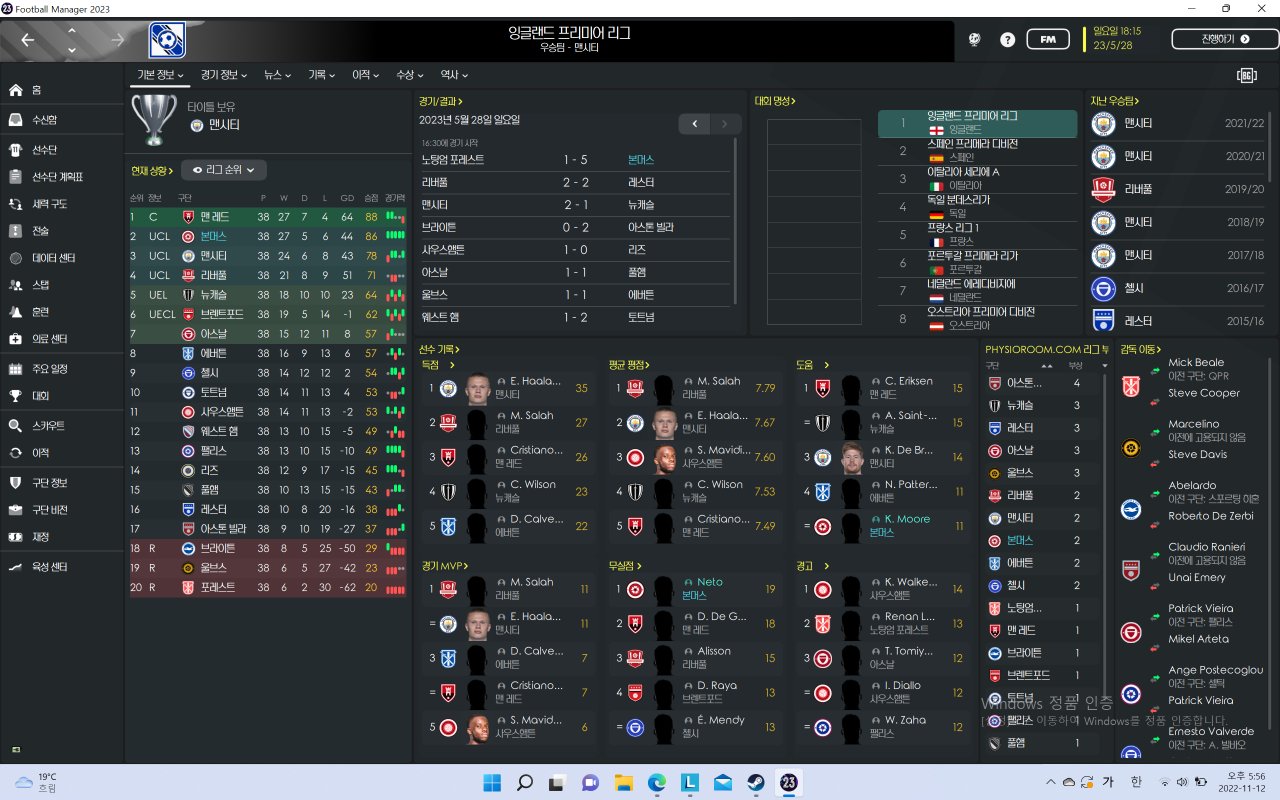Image resolution: width=1280 pixels, height=800 pixels.
Task: Click the 진행하기 continue button
Action: pyautogui.click(x=1225, y=39)
